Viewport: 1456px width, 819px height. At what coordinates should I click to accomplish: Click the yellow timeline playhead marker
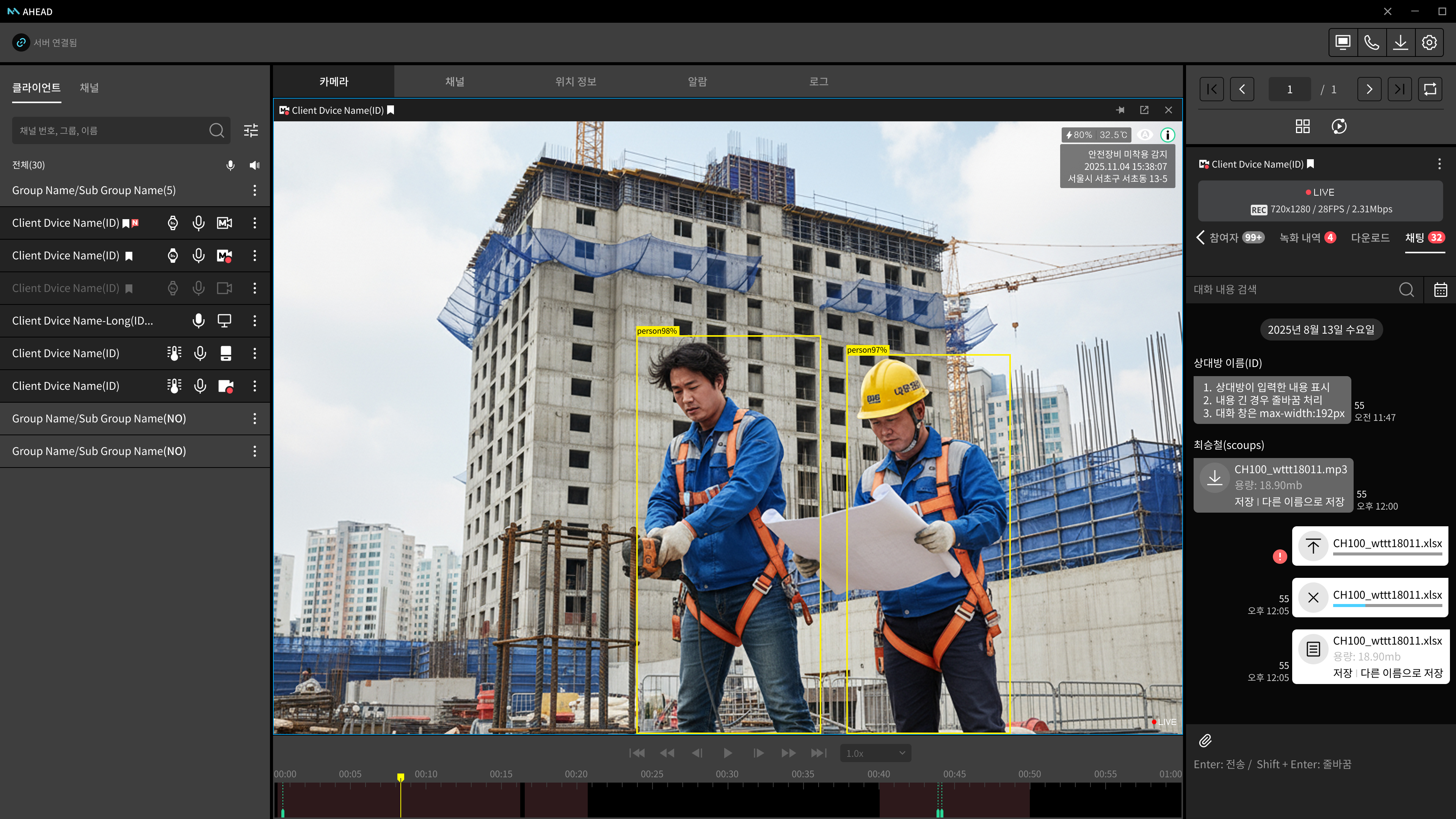[x=401, y=778]
